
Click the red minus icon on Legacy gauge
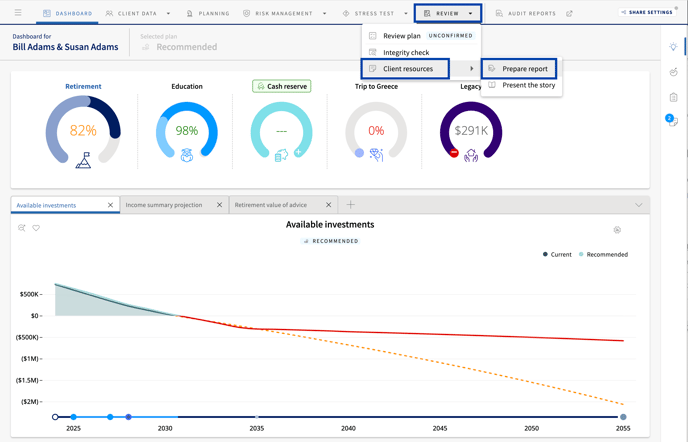coord(454,153)
